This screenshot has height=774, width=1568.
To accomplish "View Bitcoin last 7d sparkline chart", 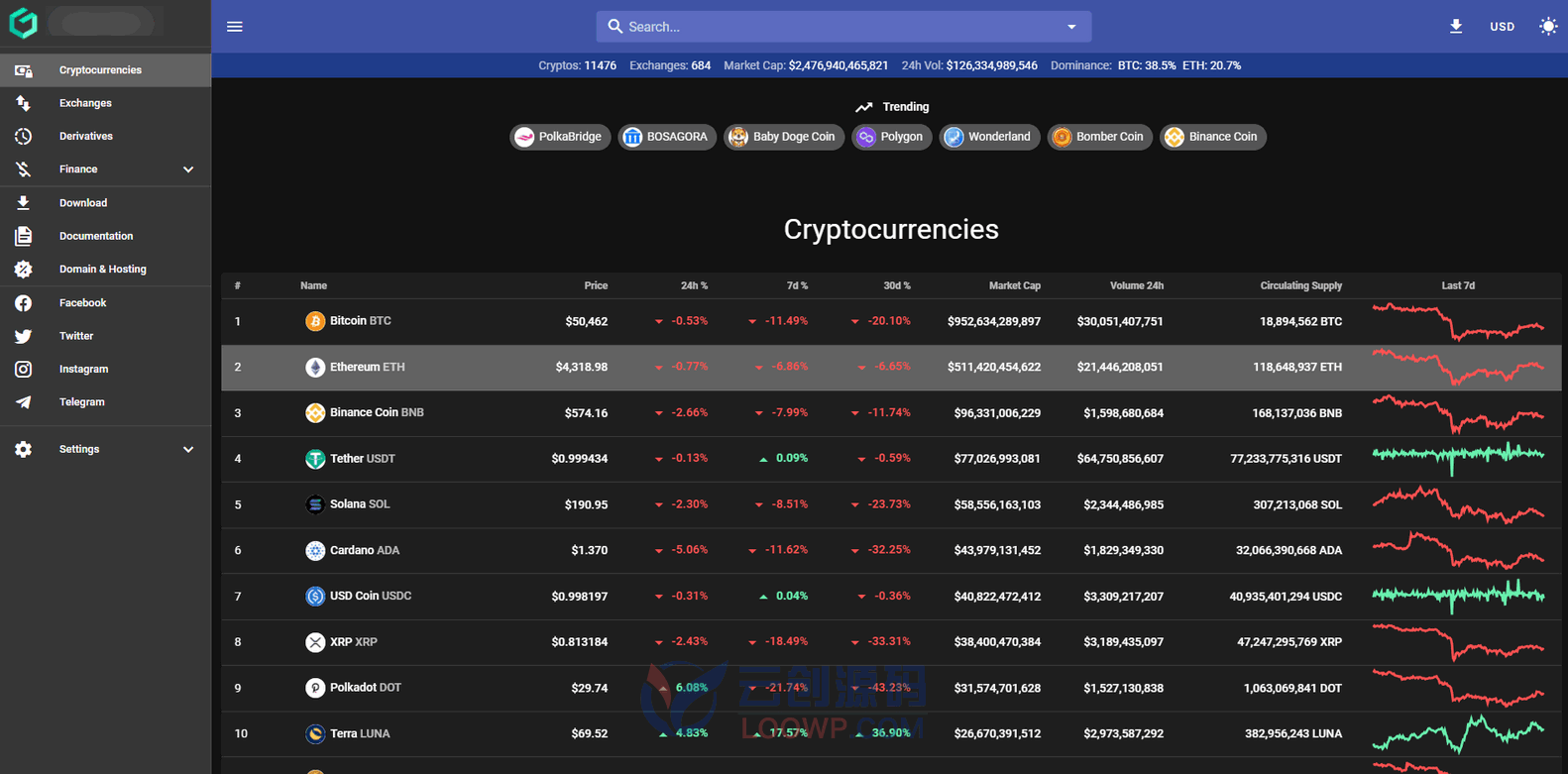I will click(1458, 322).
